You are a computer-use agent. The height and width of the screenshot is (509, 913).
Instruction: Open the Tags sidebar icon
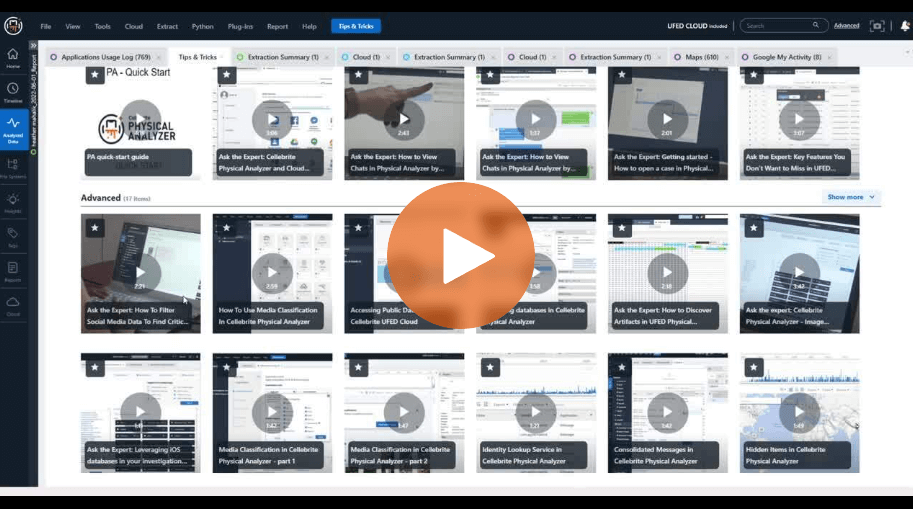[13, 237]
